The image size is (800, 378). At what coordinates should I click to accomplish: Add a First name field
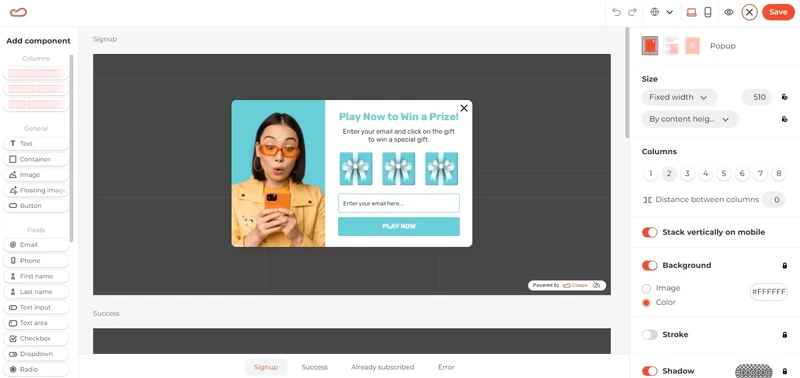[36, 276]
